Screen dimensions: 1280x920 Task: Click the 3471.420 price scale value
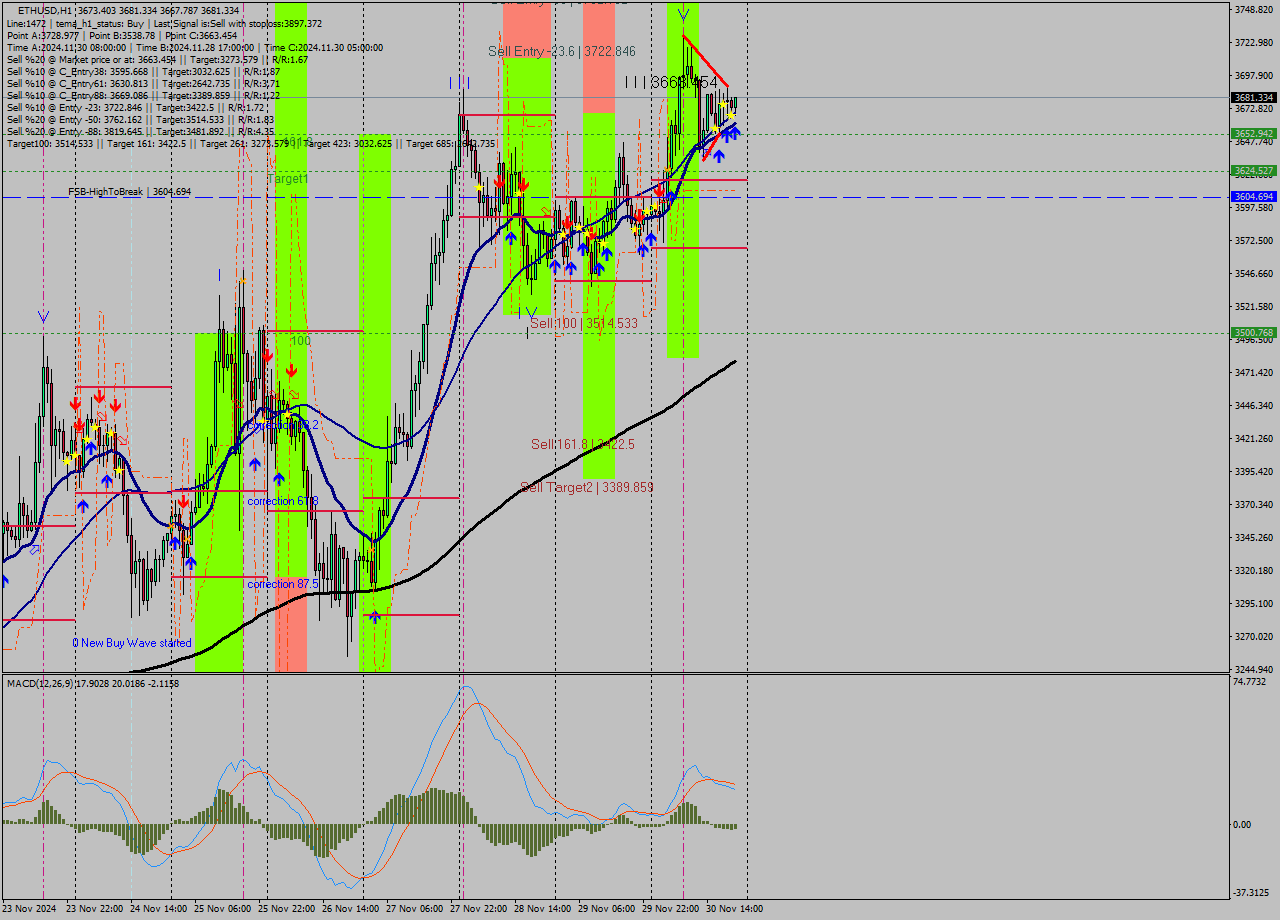1253,373
